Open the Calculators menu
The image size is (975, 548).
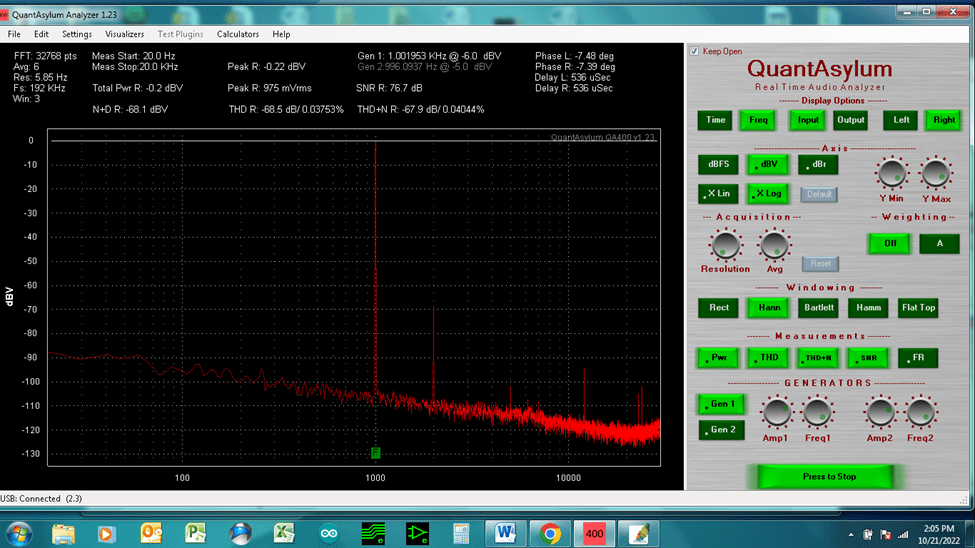pos(238,34)
